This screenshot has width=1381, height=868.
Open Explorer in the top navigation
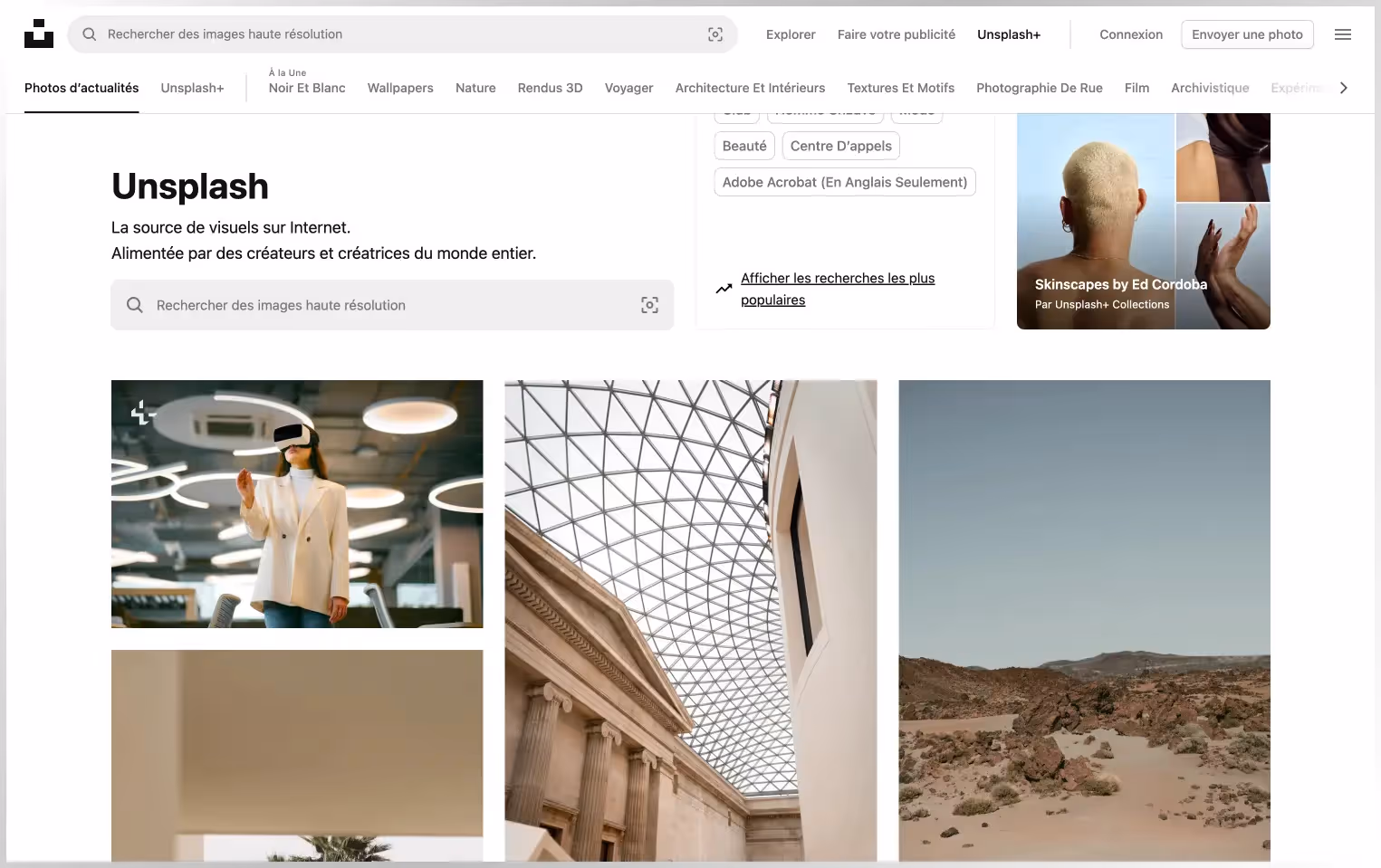click(791, 34)
